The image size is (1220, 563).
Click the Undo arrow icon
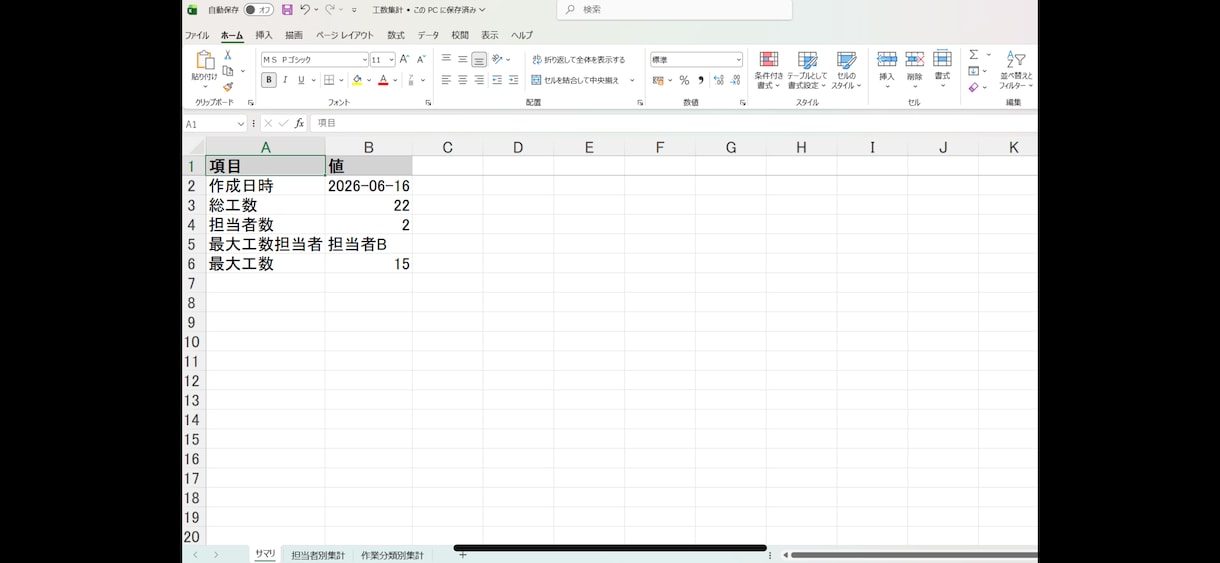point(305,10)
